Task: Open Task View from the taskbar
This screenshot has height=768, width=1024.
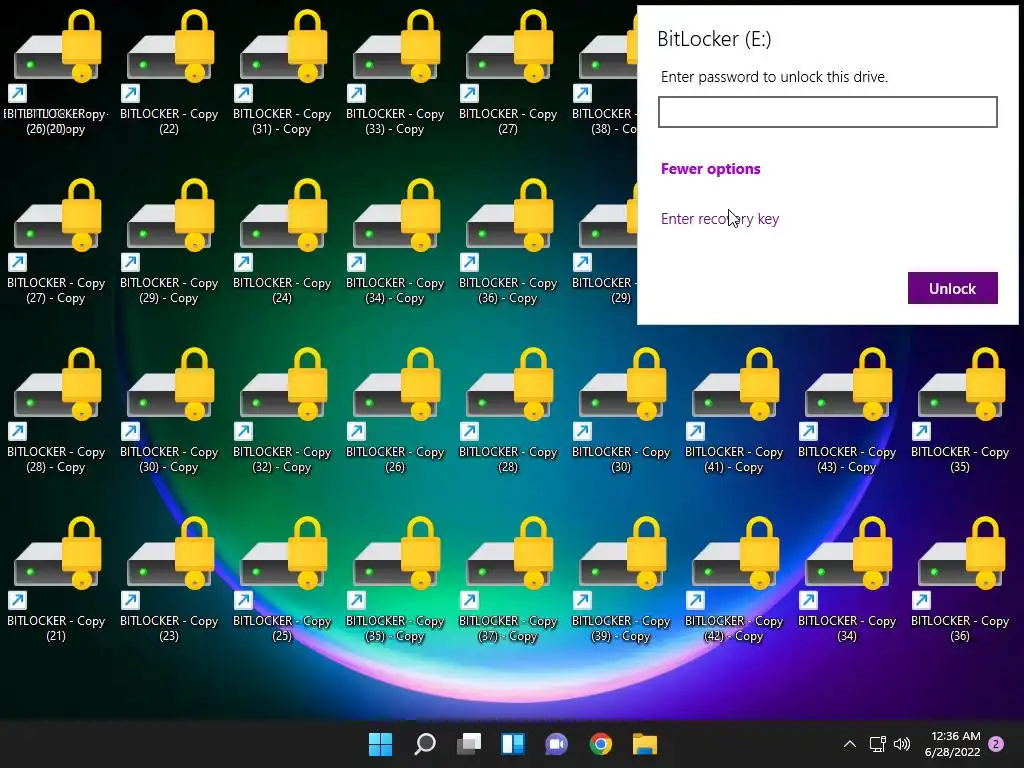Action: pos(469,744)
